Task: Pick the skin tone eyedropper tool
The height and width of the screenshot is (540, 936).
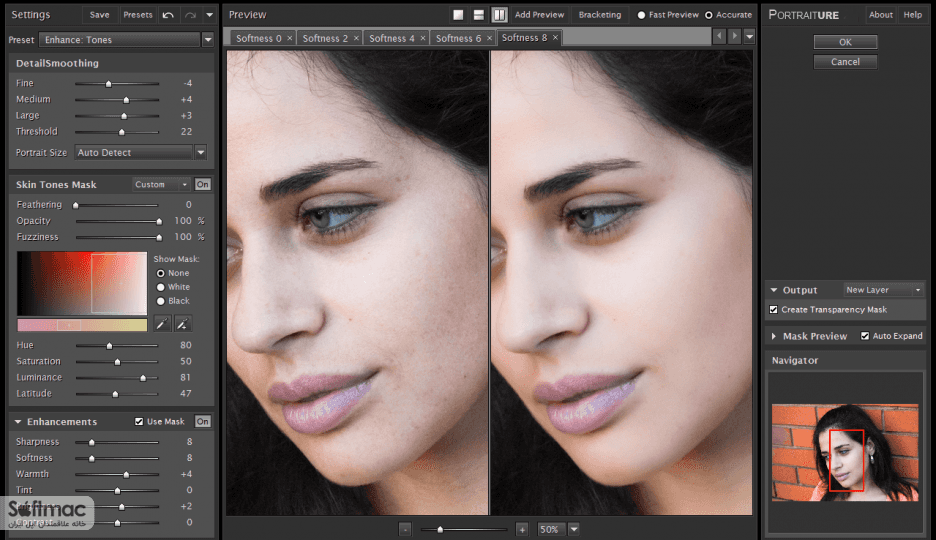Action: click(162, 324)
